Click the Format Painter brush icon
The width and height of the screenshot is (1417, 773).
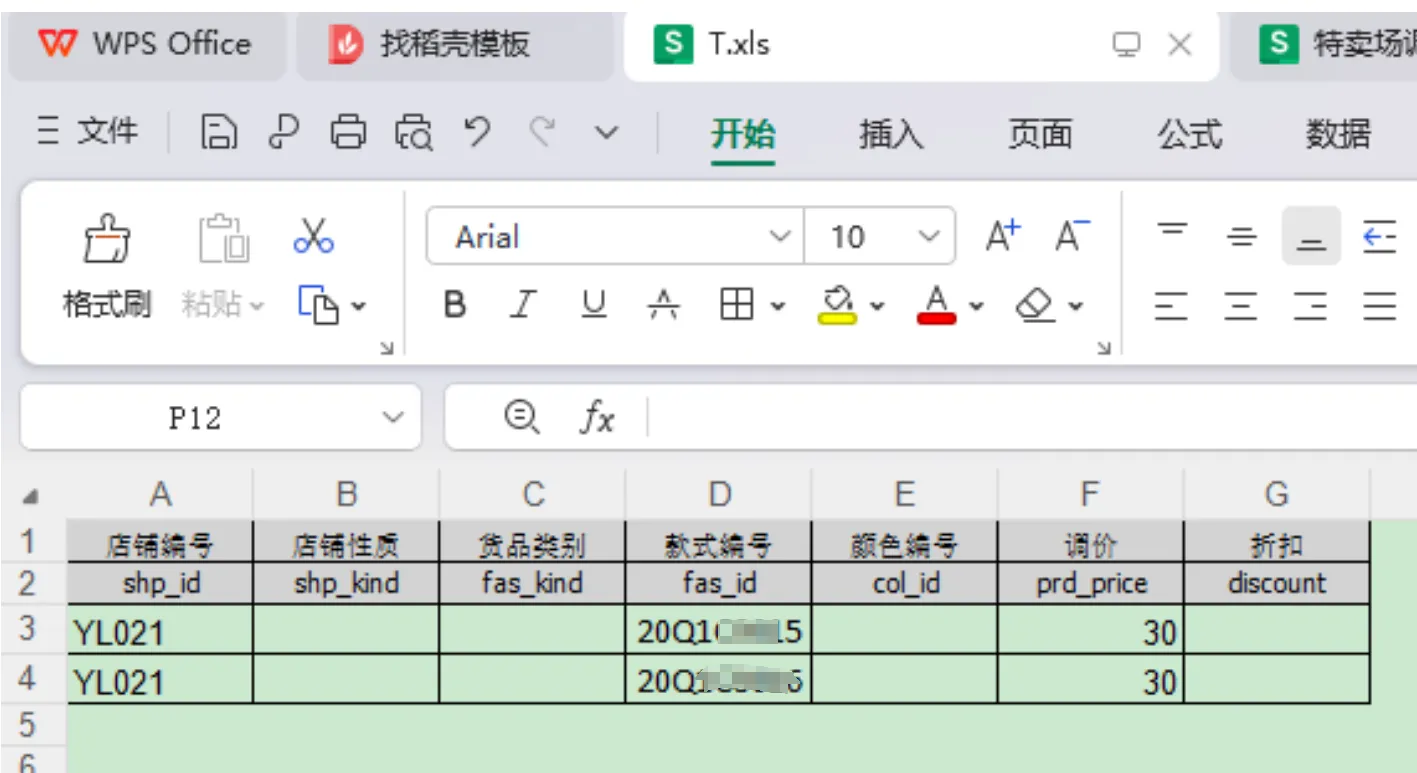click(x=106, y=240)
